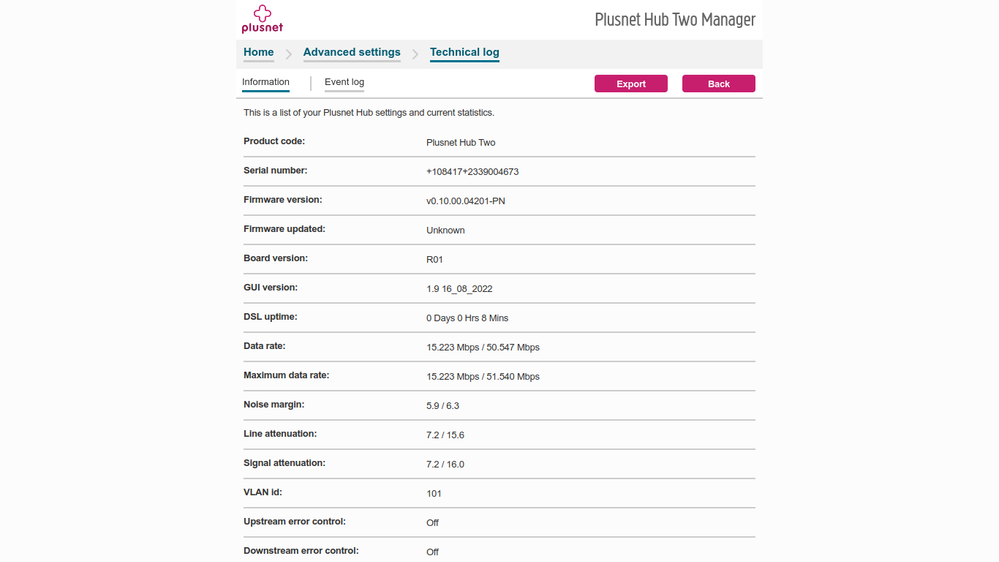Select the serial number value
Image resolution: width=999 pixels, height=562 pixels.
coord(472,172)
